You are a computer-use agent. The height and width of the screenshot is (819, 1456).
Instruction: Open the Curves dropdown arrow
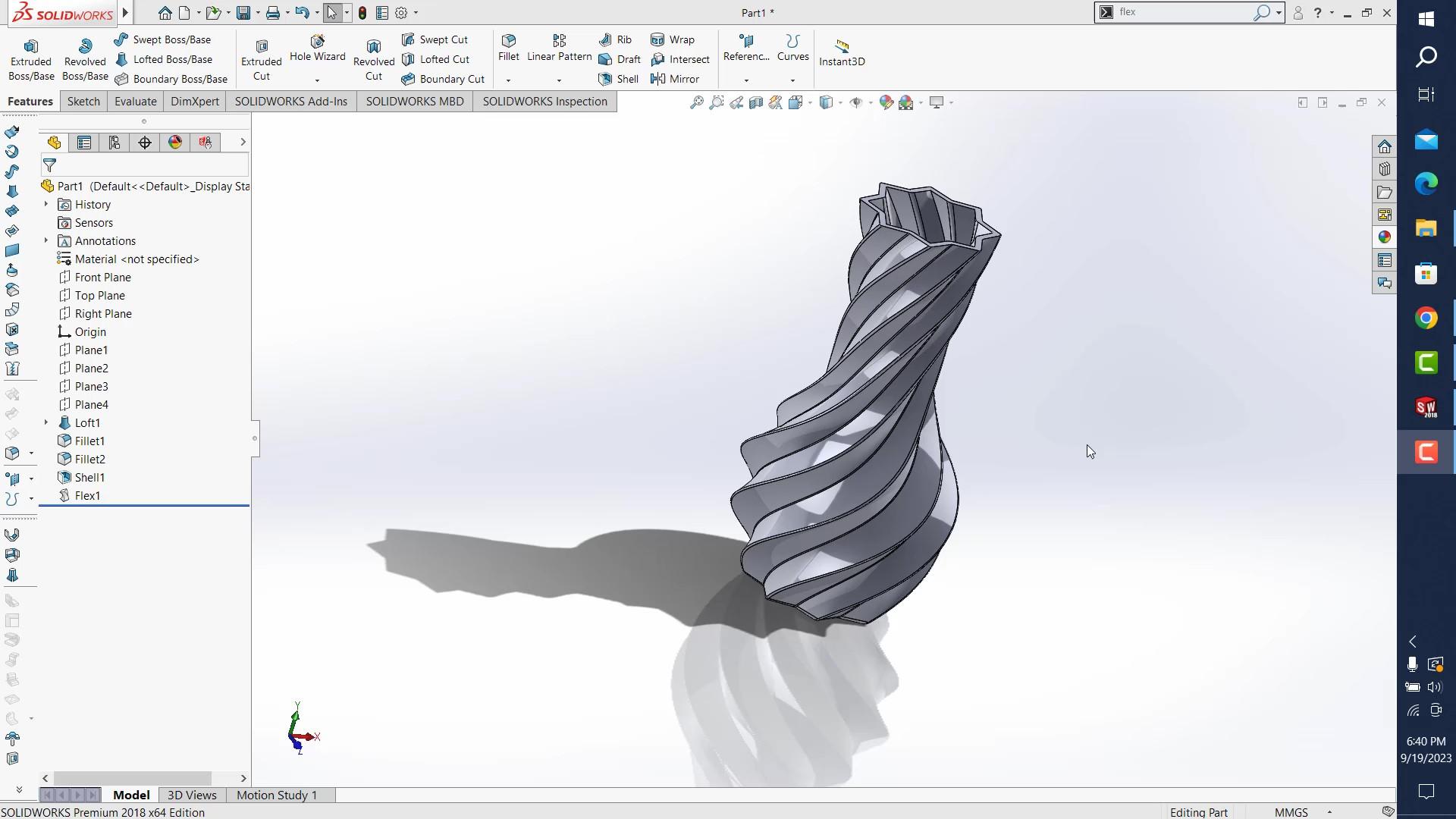tap(792, 80)
